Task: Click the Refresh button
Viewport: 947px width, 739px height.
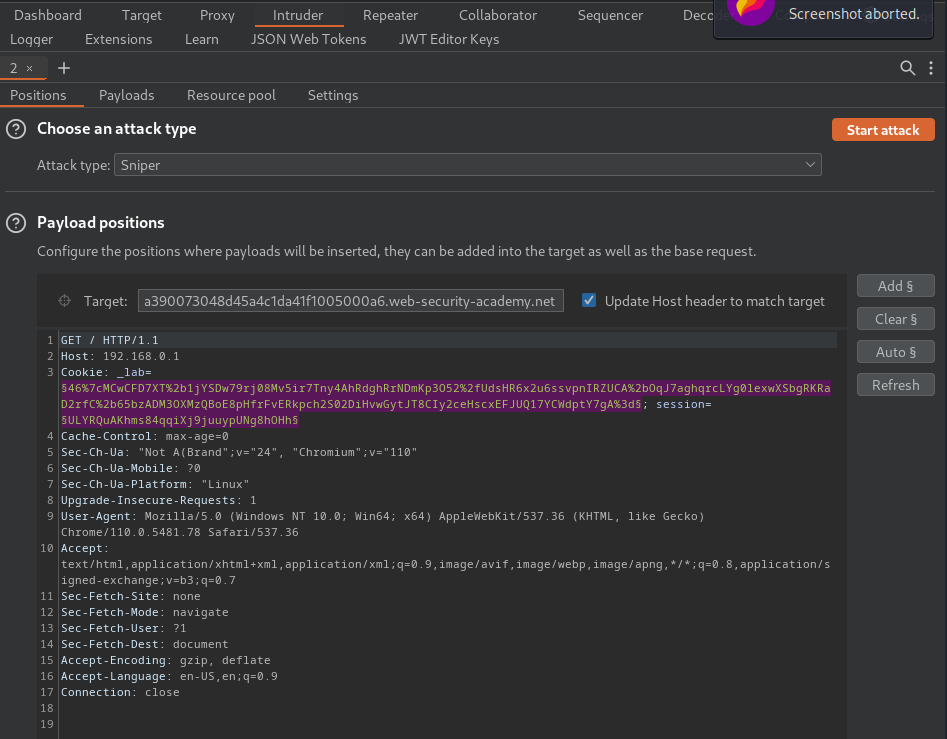Action: tap(896, 385)
